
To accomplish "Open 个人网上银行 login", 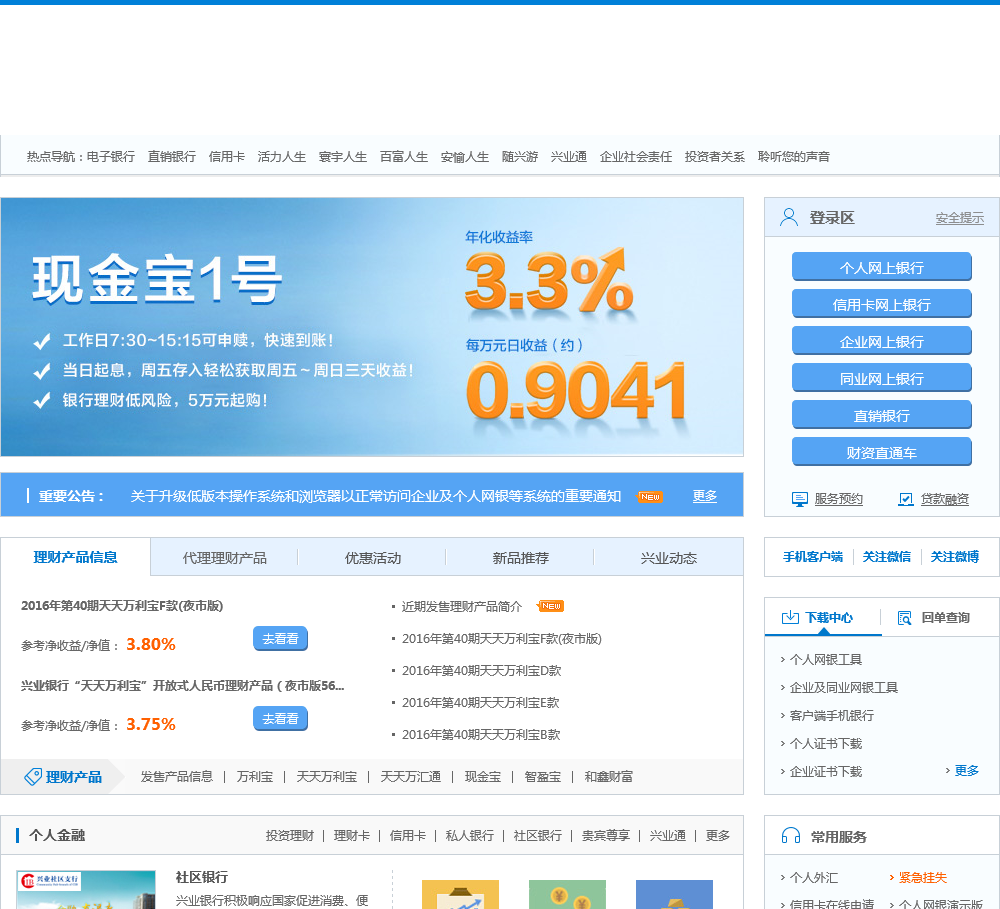I will (x=881, y=267).
